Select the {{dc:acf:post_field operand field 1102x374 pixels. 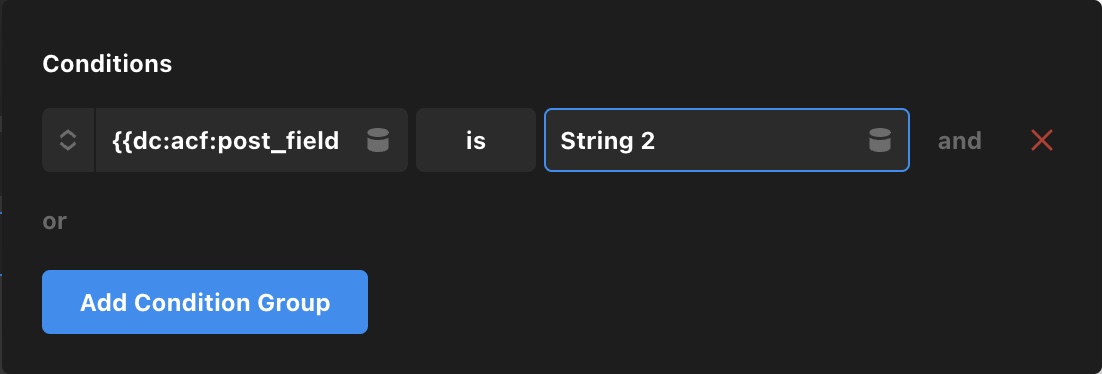point(251,140)
